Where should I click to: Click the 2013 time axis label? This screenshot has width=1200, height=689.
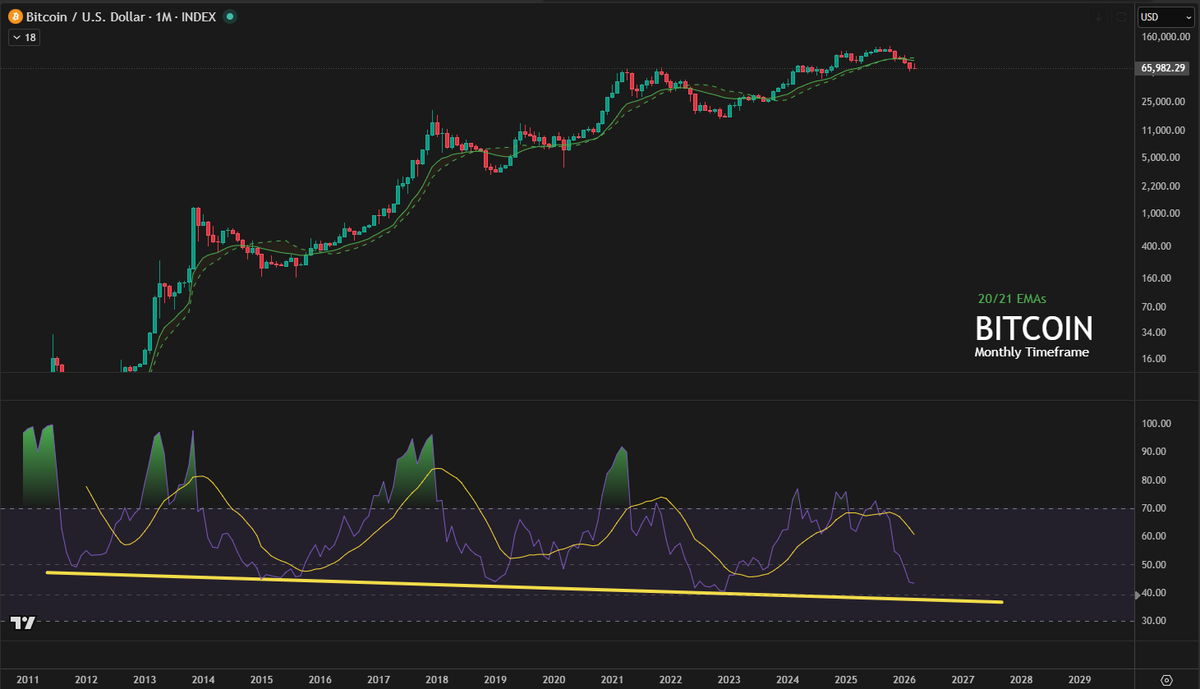coord(144,678)
